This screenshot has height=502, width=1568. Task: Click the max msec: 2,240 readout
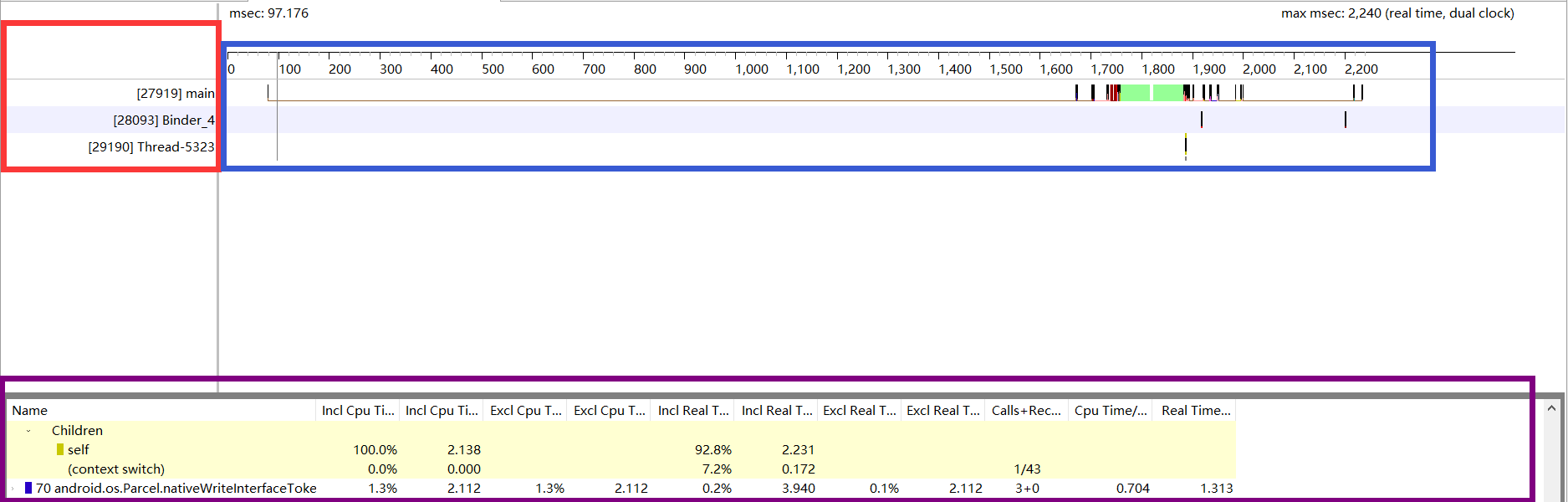tap(1397, 13)
